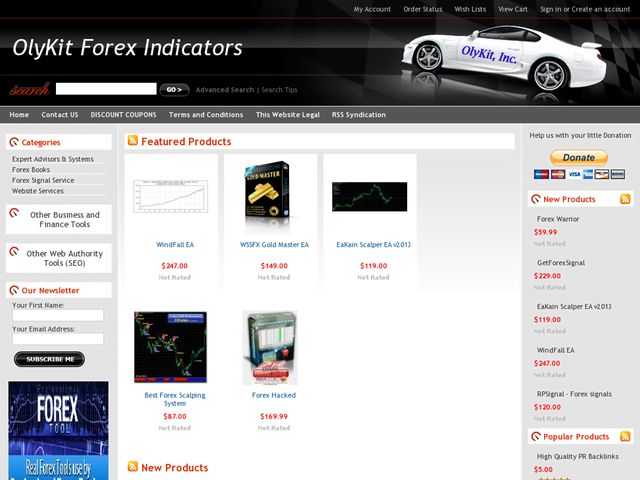Click the OlyKit Forex Indicators site title
Image resolution: width=640 pixels, height=480 pixels.
[127, 48]
